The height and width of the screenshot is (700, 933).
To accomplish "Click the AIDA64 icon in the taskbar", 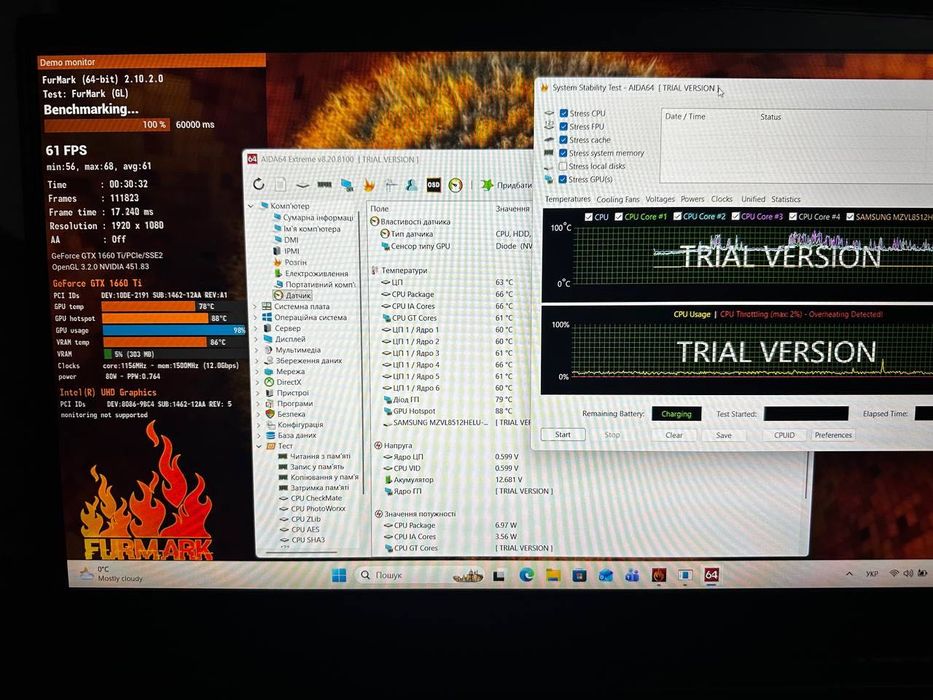I will click(711, 575).
